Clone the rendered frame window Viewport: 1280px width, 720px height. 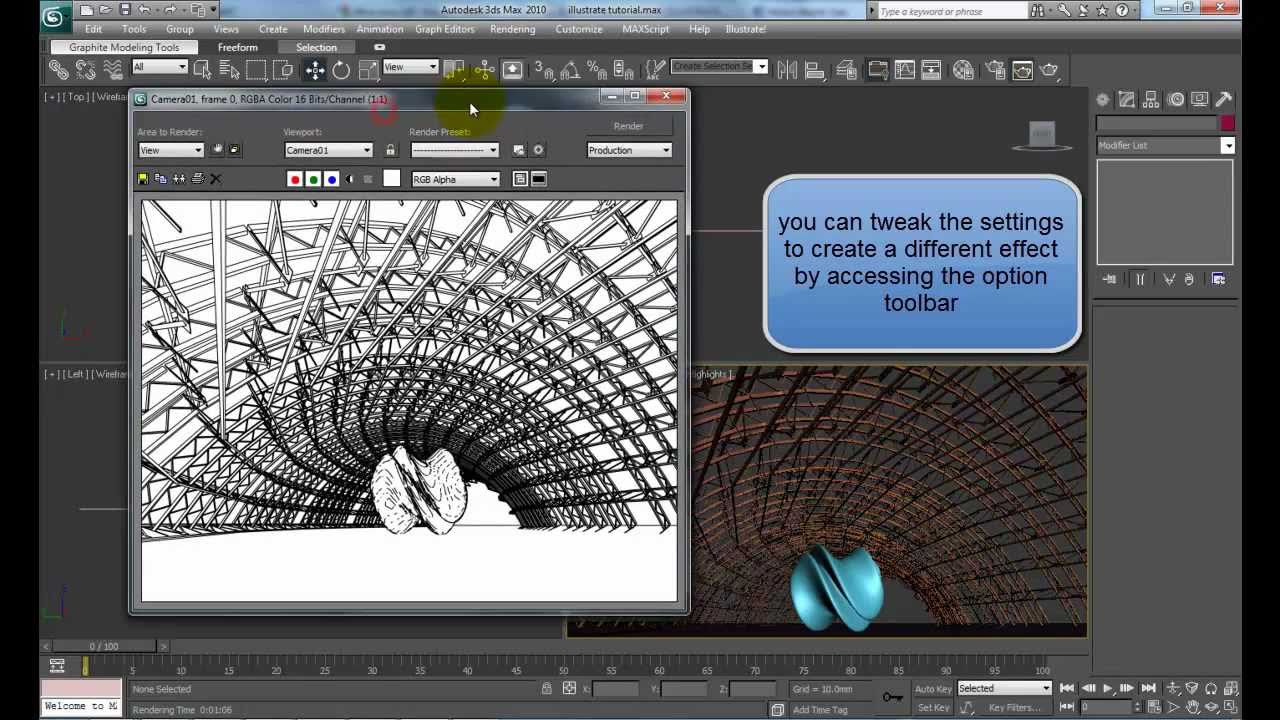click(x=179, y=179)
